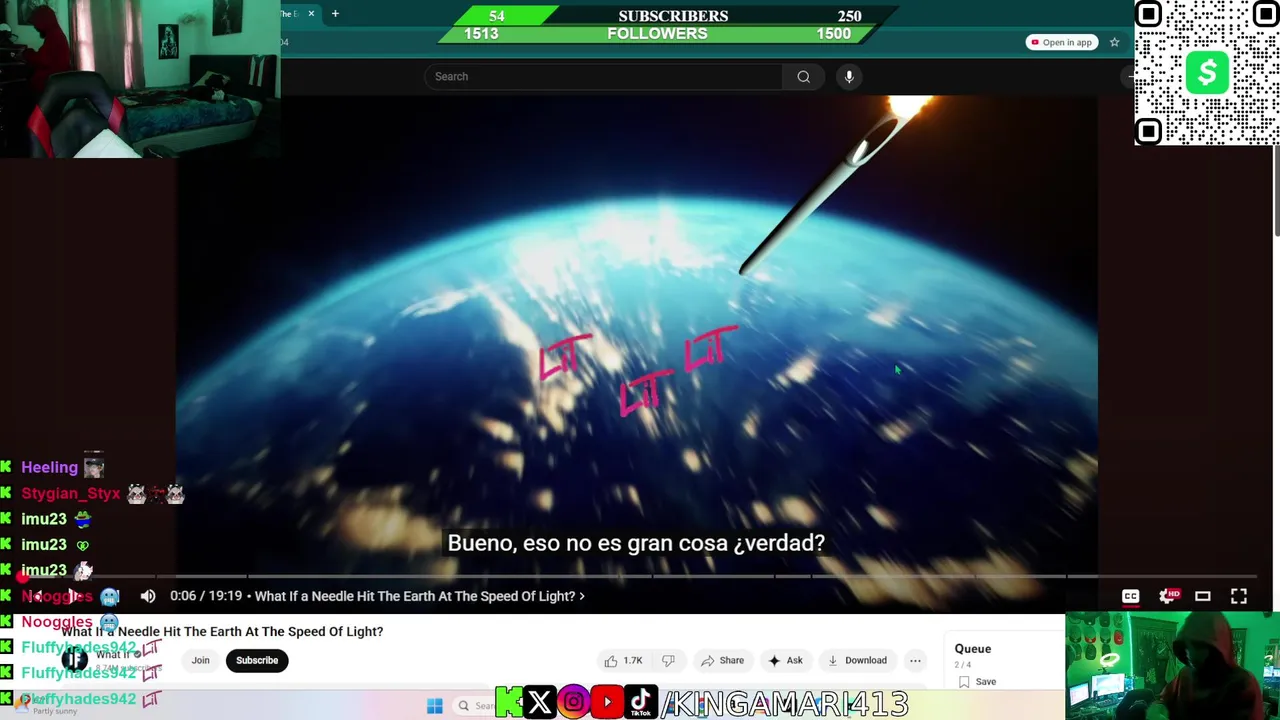Dislike the video with thumbs down
This screenshot has height=720, width=1280.
pyautogui.click(x=668, y=660)
